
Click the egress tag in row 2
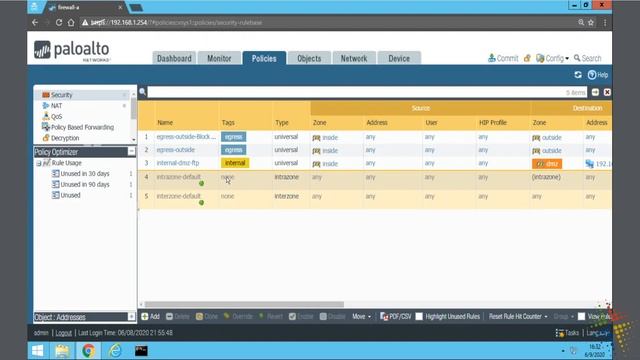(233, 150)
